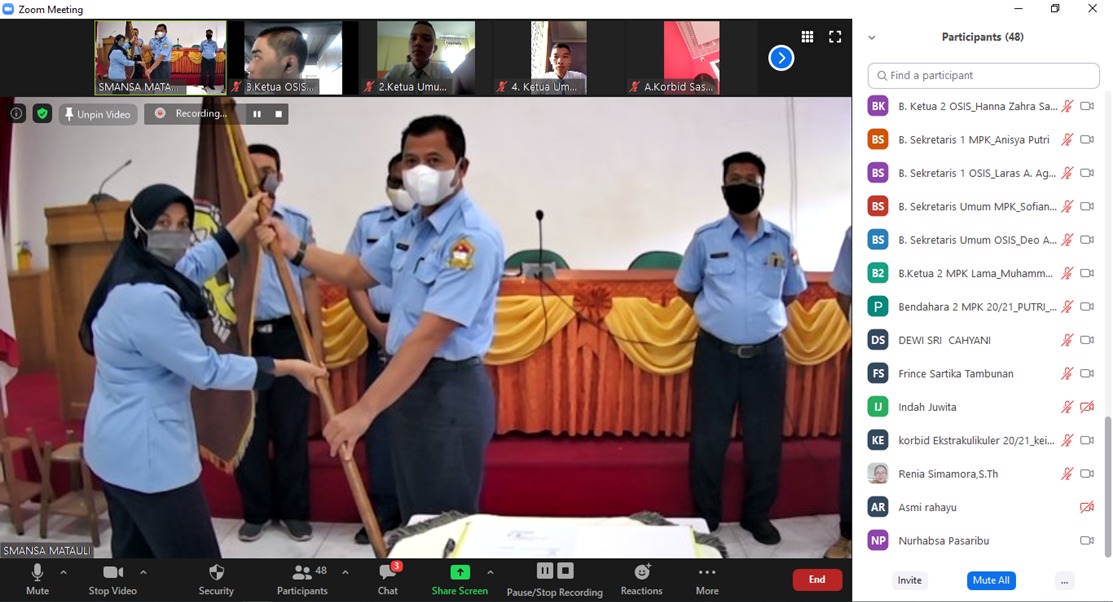
Task: Click the Invite button
Action: 910,580
